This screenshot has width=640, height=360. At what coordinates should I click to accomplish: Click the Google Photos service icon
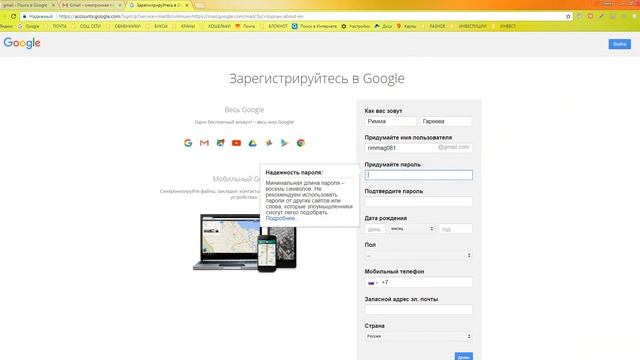[269, 143]
